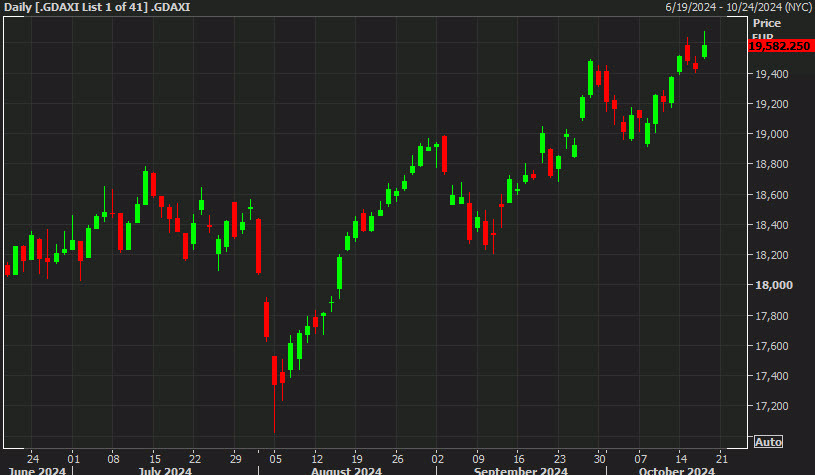This screenshot has width=815, height=475.
Task: Click the 17,800 price axis label
Action: click(x=771, y=316)
